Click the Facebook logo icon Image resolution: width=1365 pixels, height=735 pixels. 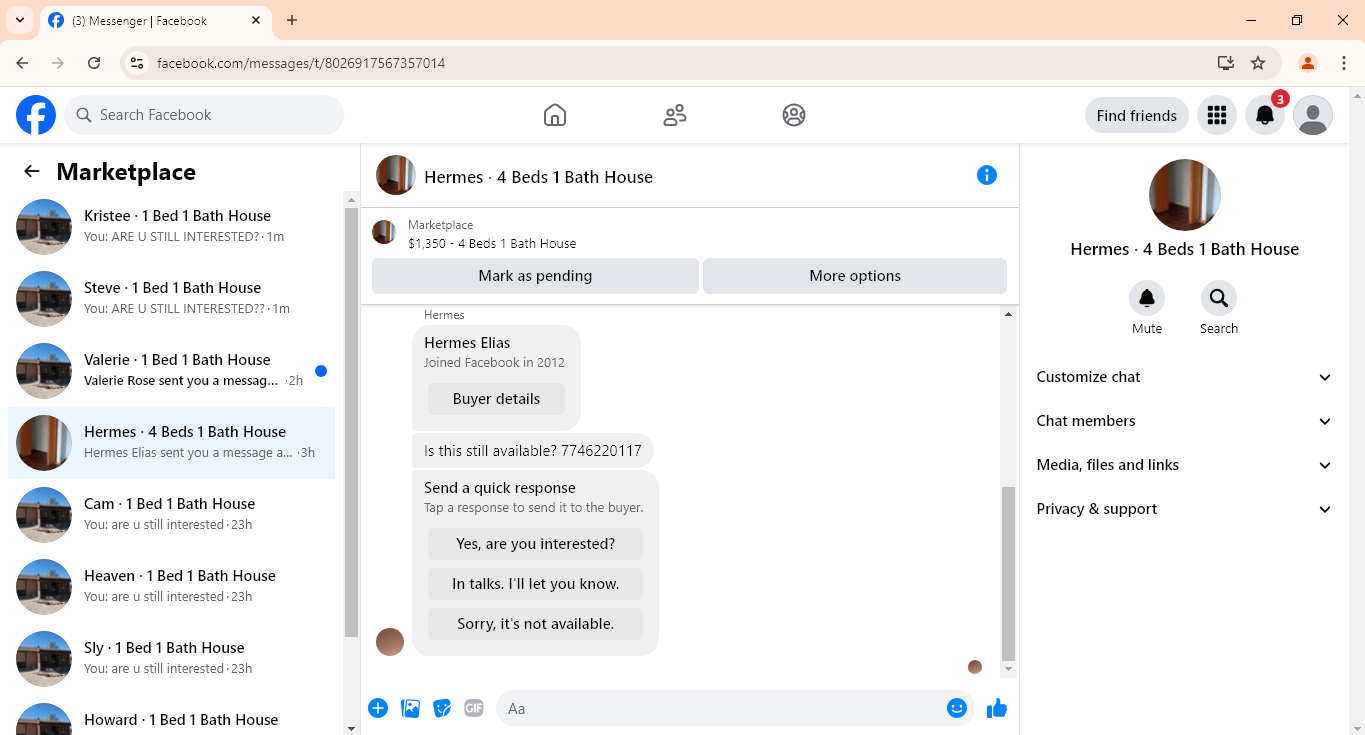pyautogui.click(x=36, y=115)
